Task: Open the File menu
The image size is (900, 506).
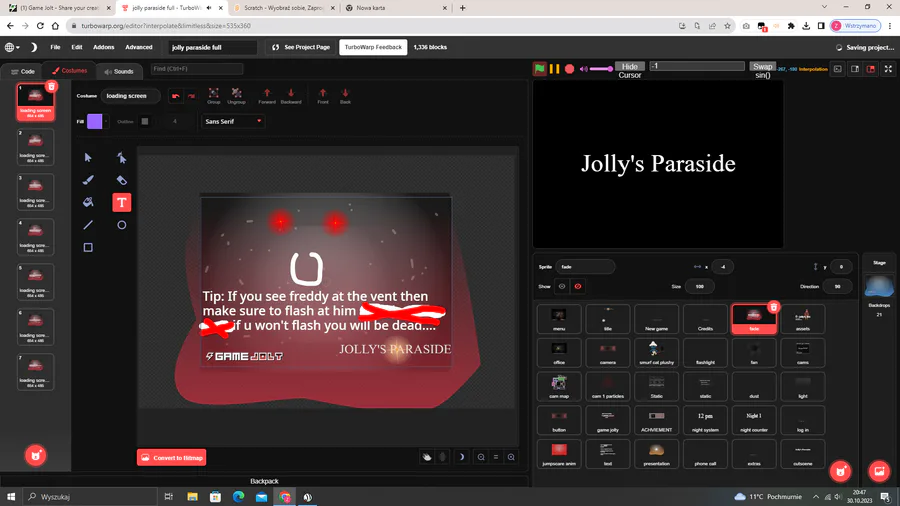Action: [55, 47]
